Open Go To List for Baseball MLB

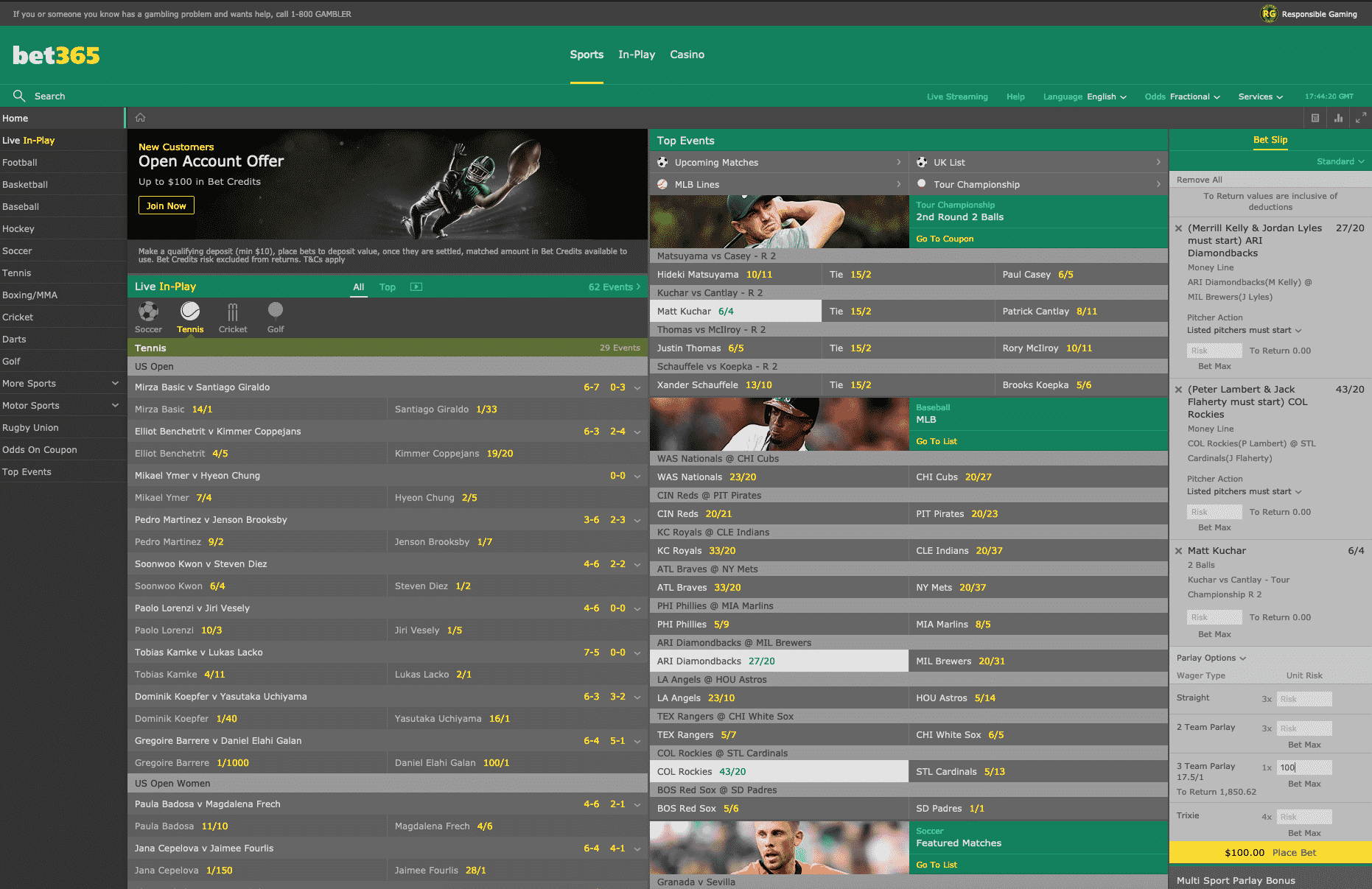(x=937, y=441)
